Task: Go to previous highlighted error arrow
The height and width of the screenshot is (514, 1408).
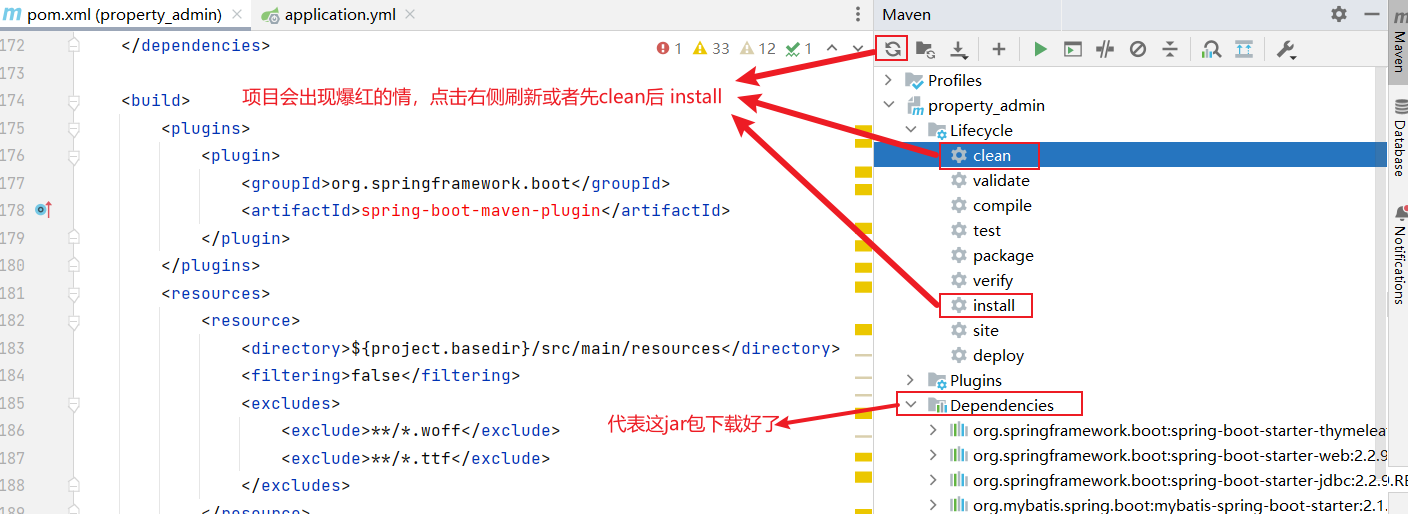Action: pyautogui.click(x=832, y=48)
